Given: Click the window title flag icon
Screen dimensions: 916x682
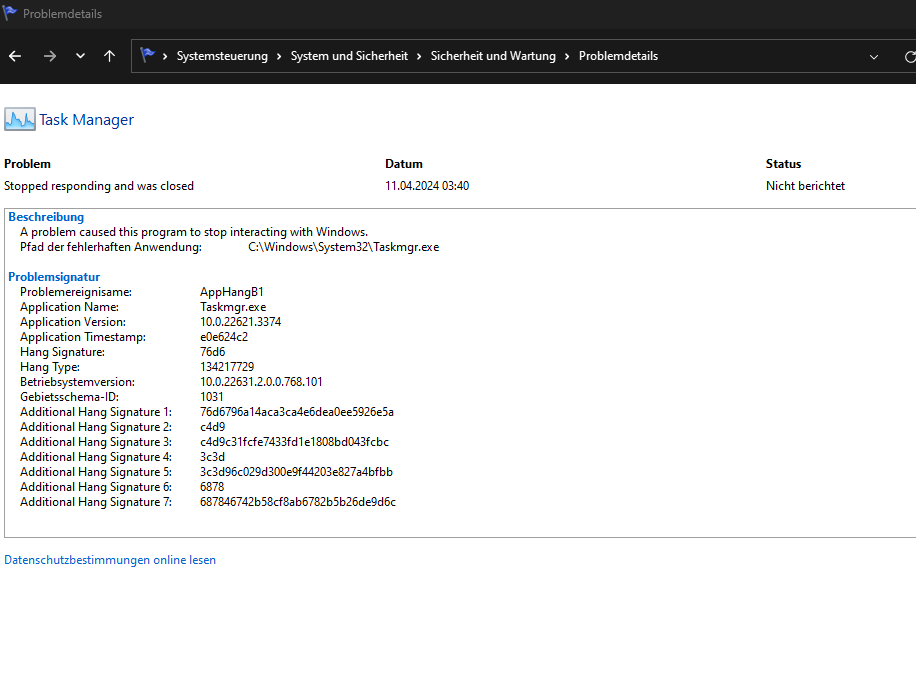Looking at the screenshot, I should click(x=9, y=12).
